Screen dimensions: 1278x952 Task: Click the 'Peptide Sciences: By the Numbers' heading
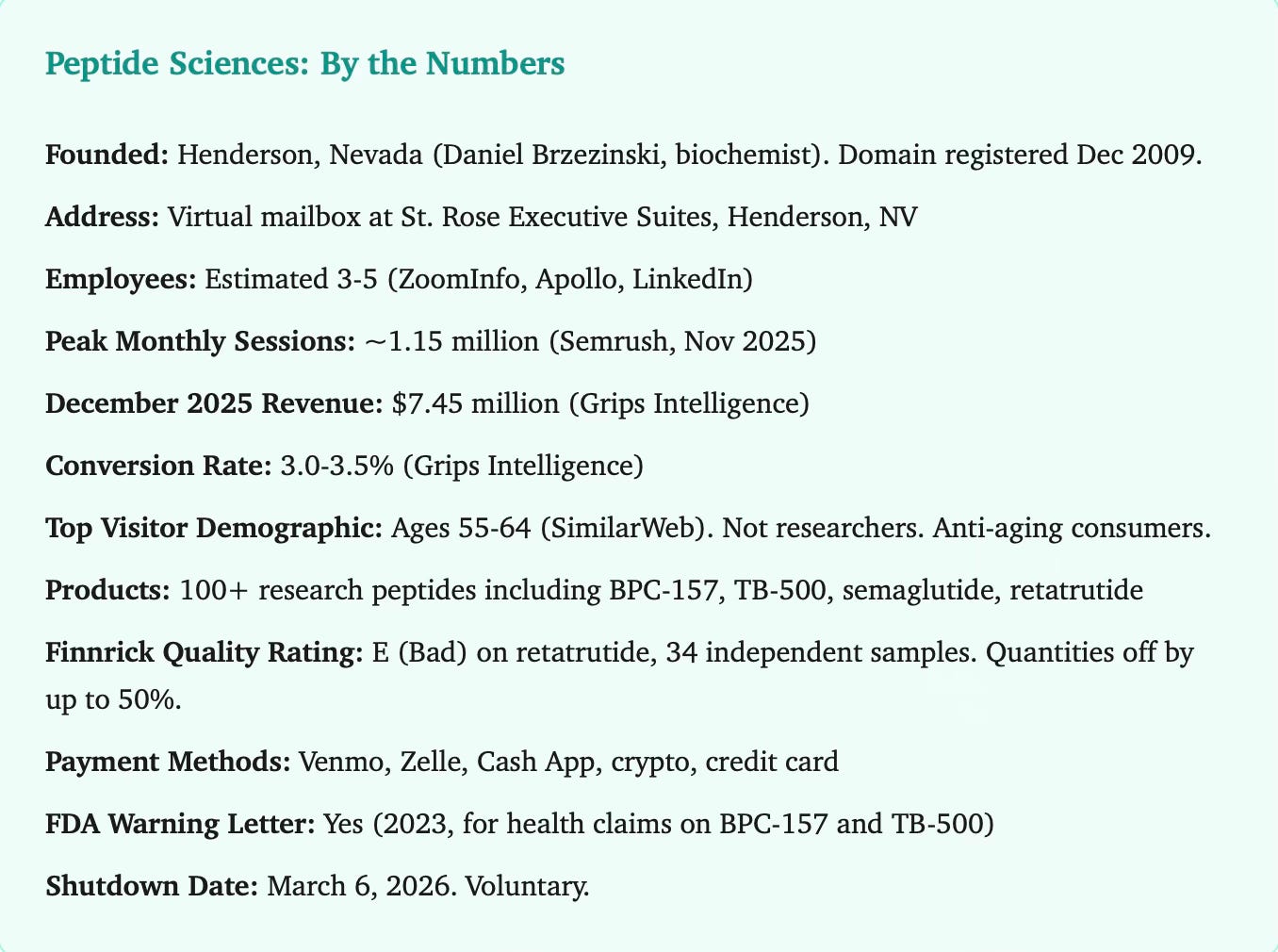click(x=304, y=65)
